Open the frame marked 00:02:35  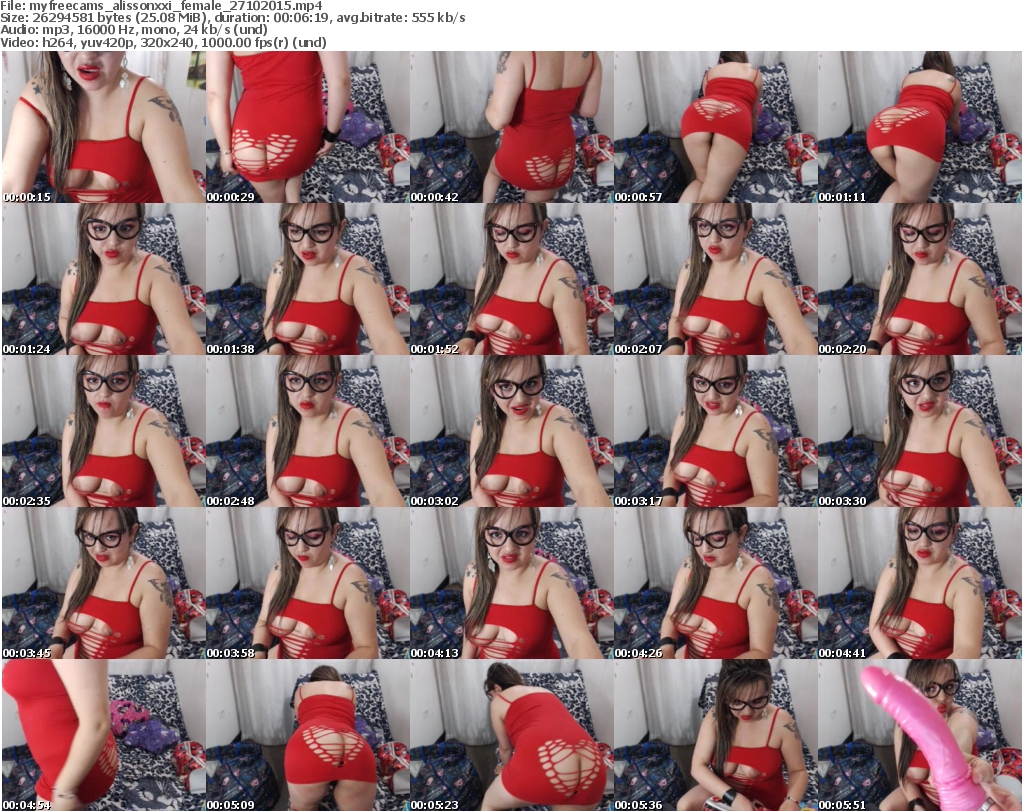click(x=104, y=432)
